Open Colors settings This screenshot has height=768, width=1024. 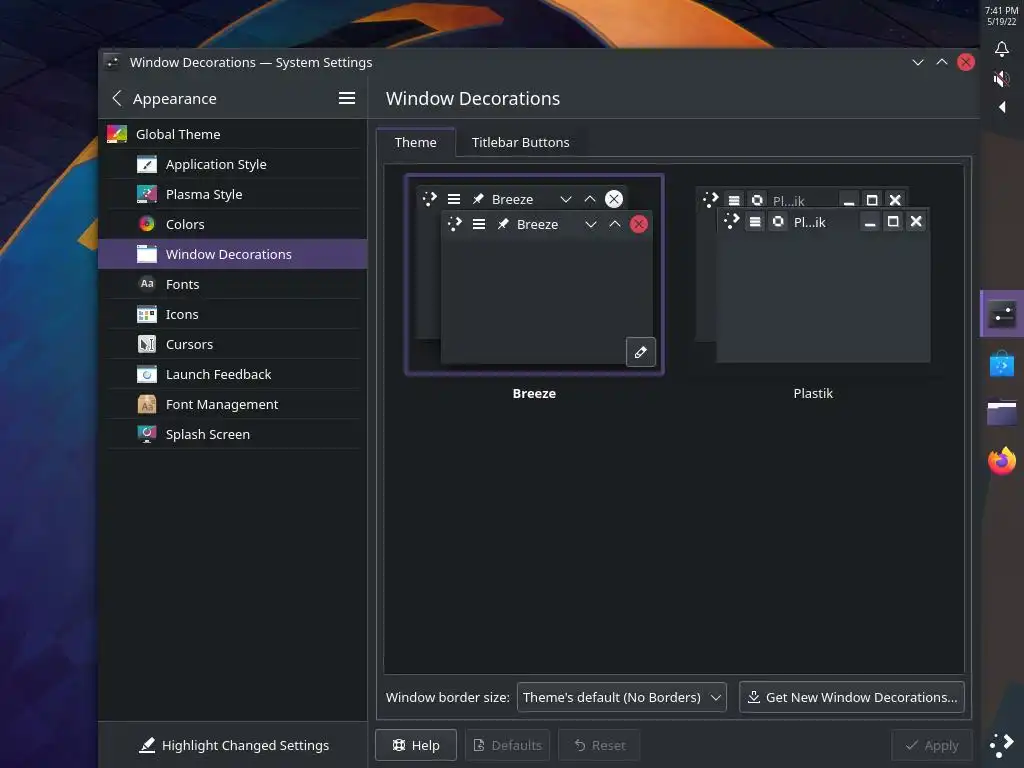pyautogui.click(x=233, y=225)
